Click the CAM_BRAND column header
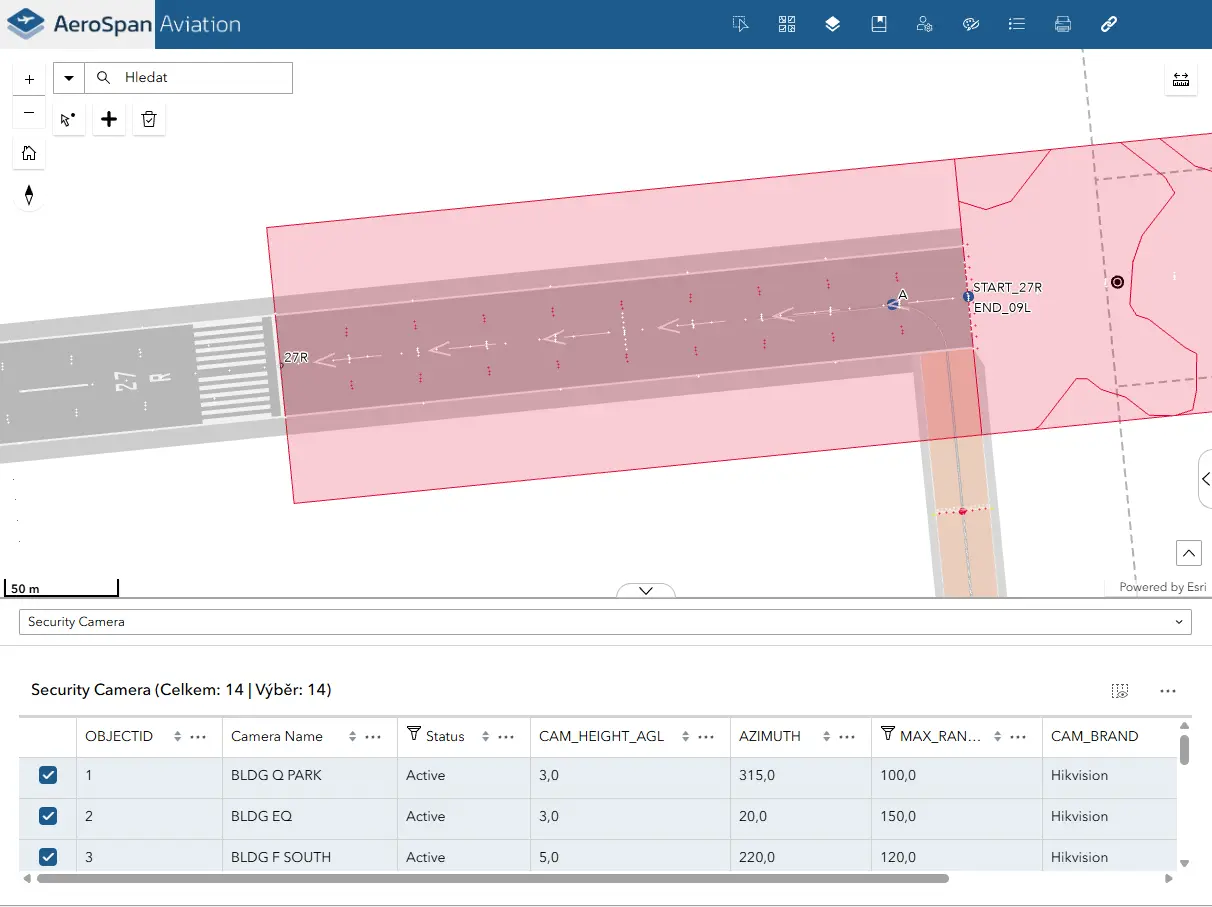 pyautogui.click(x=1094, y=736)
